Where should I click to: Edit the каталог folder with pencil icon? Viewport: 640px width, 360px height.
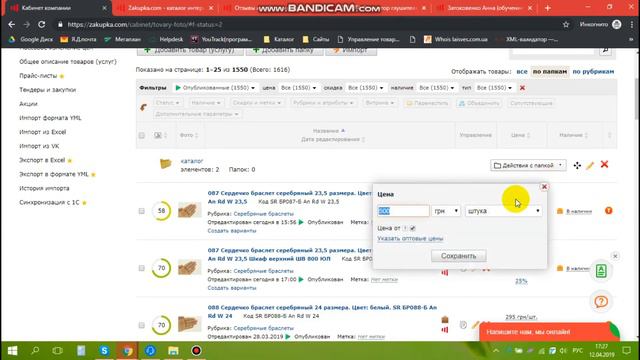tap(590, 165)
